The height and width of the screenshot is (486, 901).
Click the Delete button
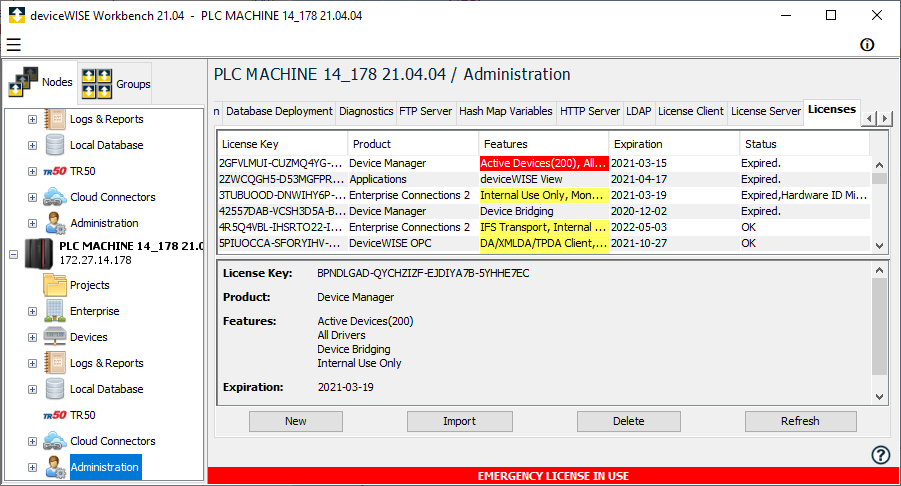[x=629, y=421]
